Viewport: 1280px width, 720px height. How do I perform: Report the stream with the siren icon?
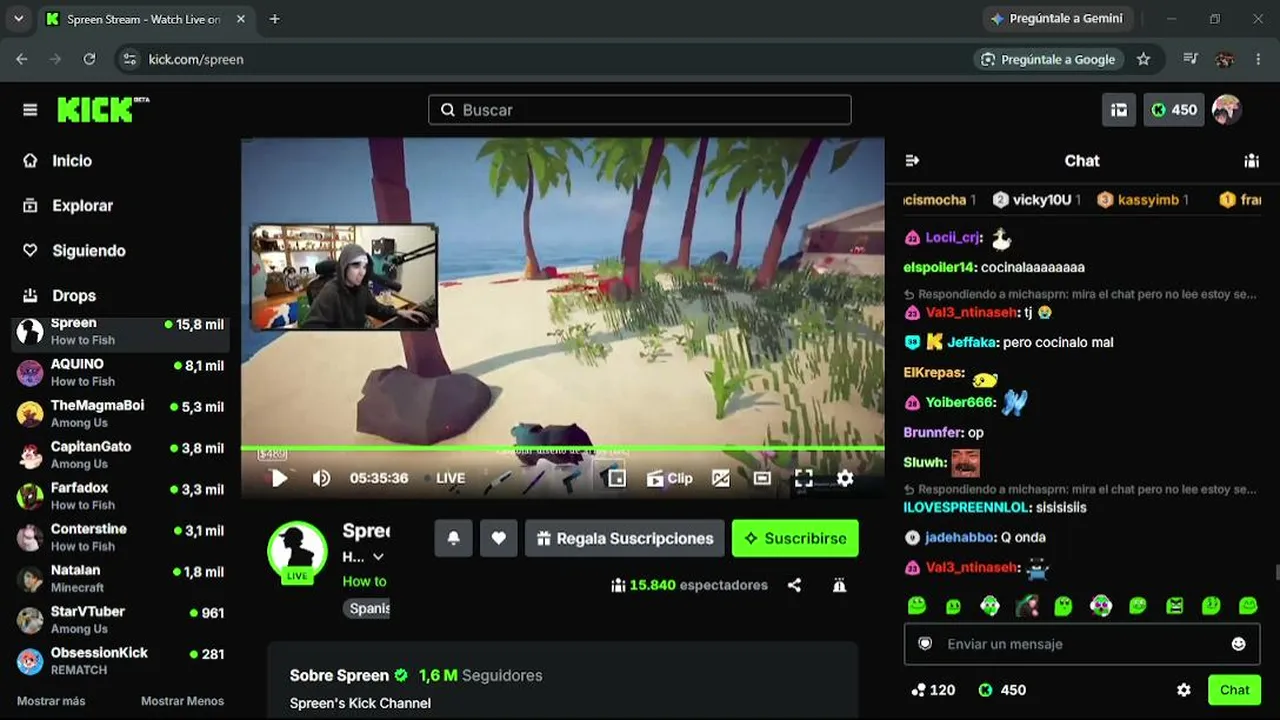tap(839, 585)
